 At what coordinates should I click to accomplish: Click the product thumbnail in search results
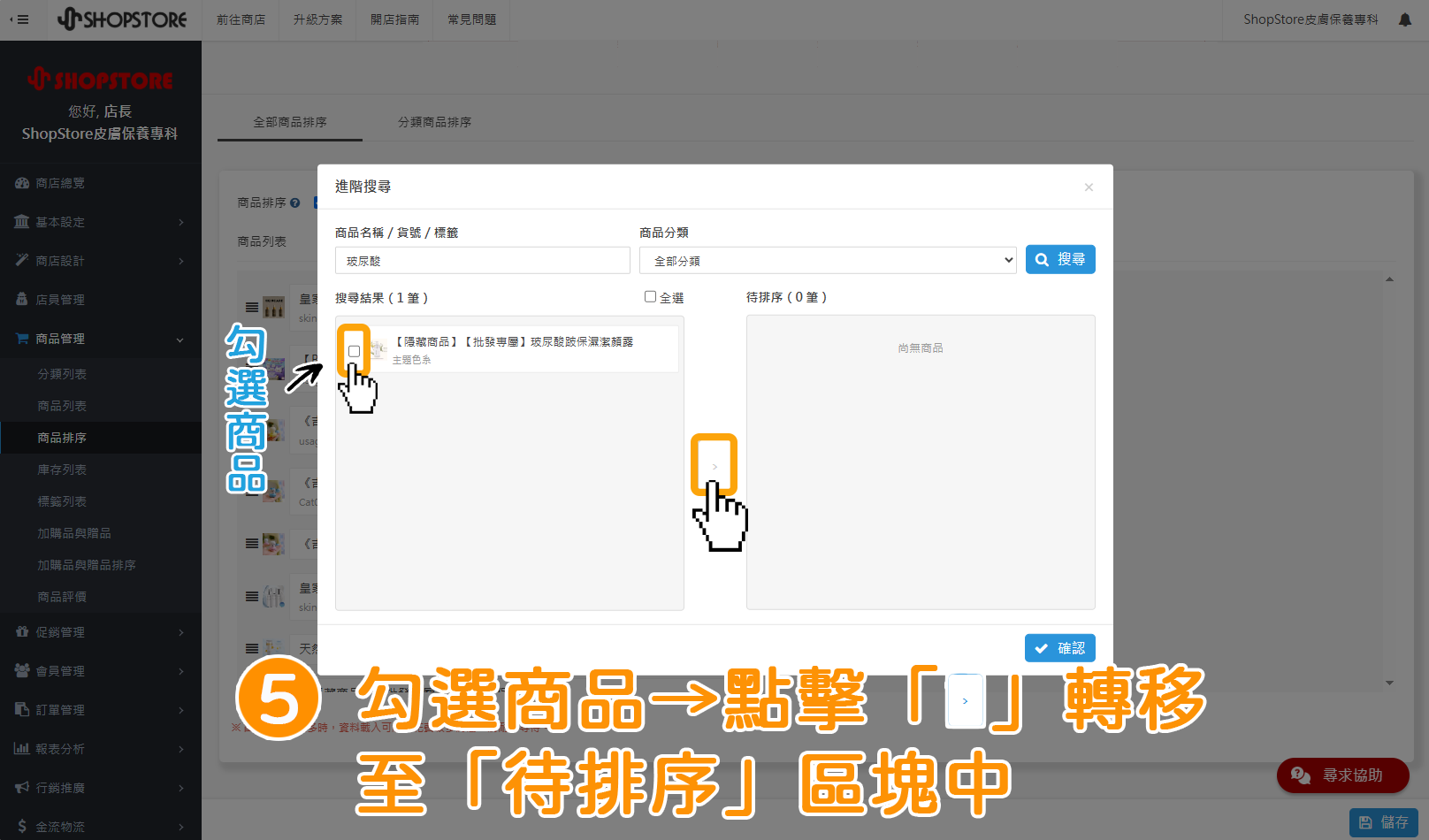378,349
